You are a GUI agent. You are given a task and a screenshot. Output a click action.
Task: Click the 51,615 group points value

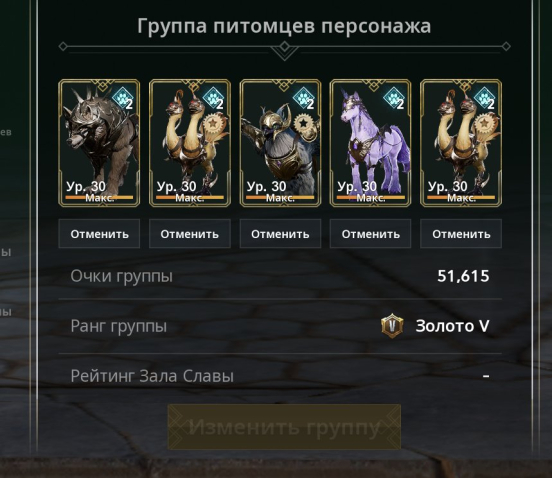pos(463,276)
